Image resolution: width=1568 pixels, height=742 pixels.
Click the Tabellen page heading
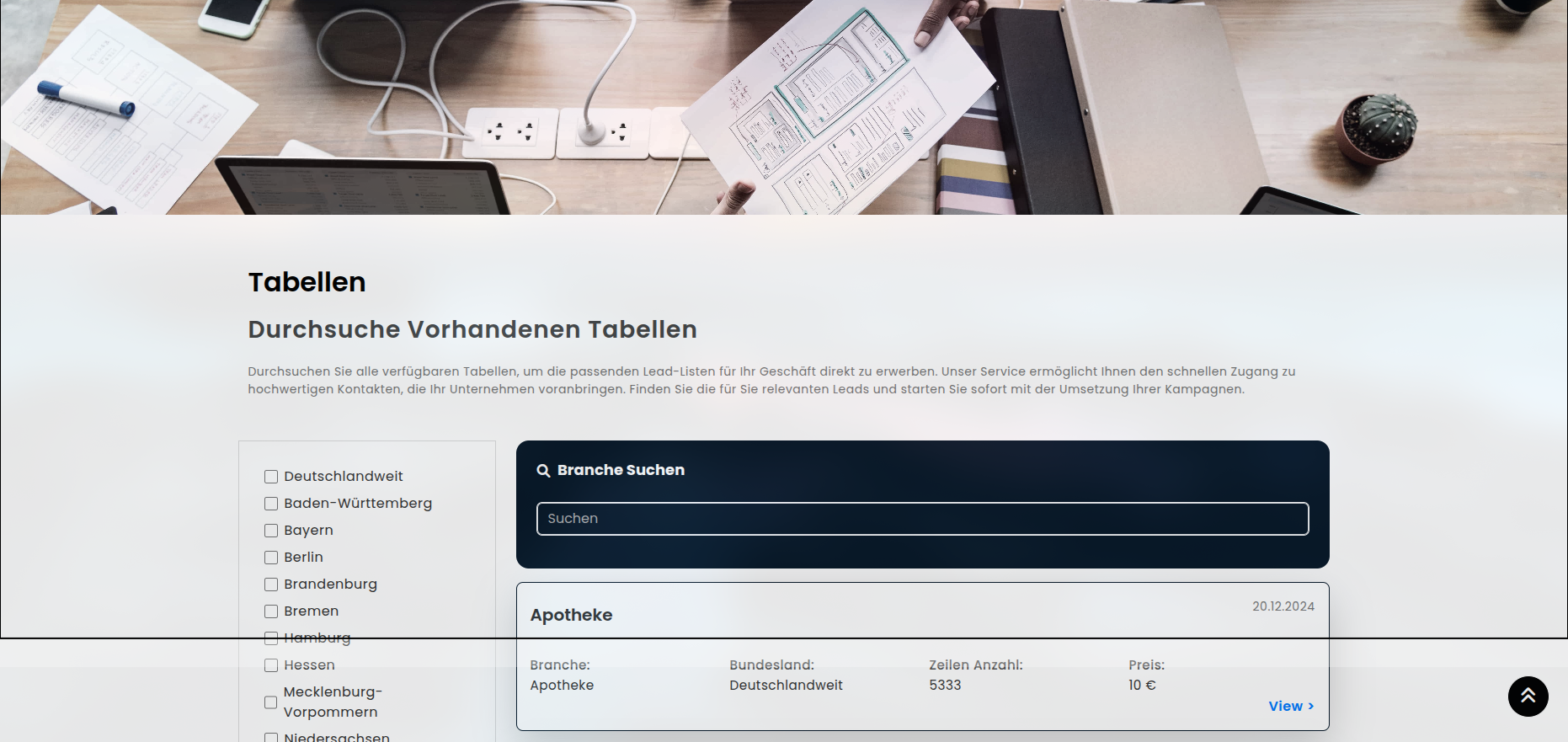click(x=307, y=282)
